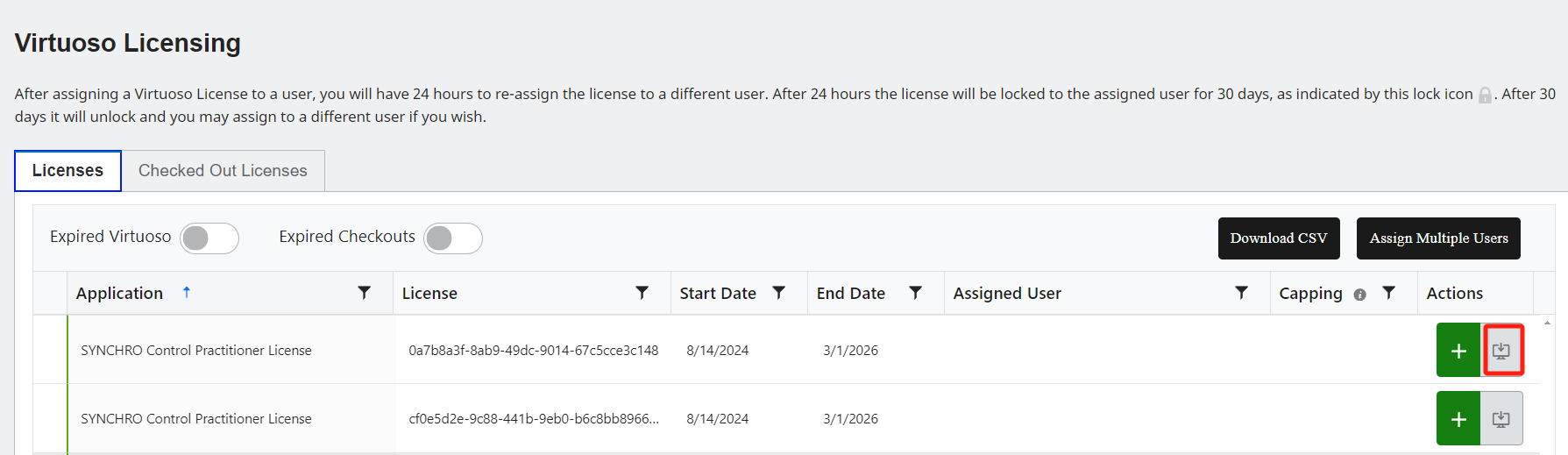Image resolution: width=1568 pixels, height=455 pixels.
Task: Open the Application column filter
Action: click(x=365, y=293)
